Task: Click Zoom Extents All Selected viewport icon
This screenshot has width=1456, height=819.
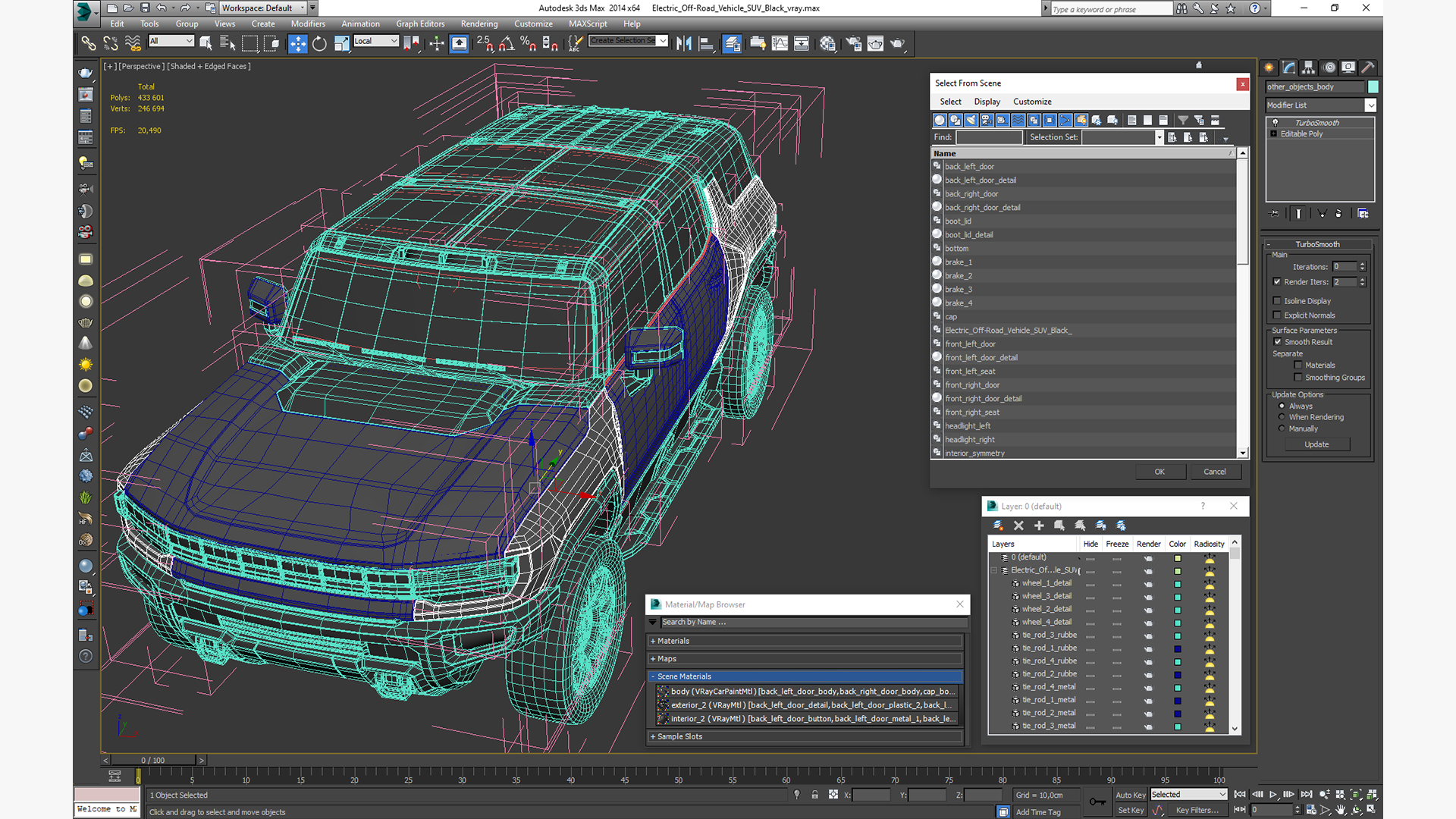Action: [1371, 795]
